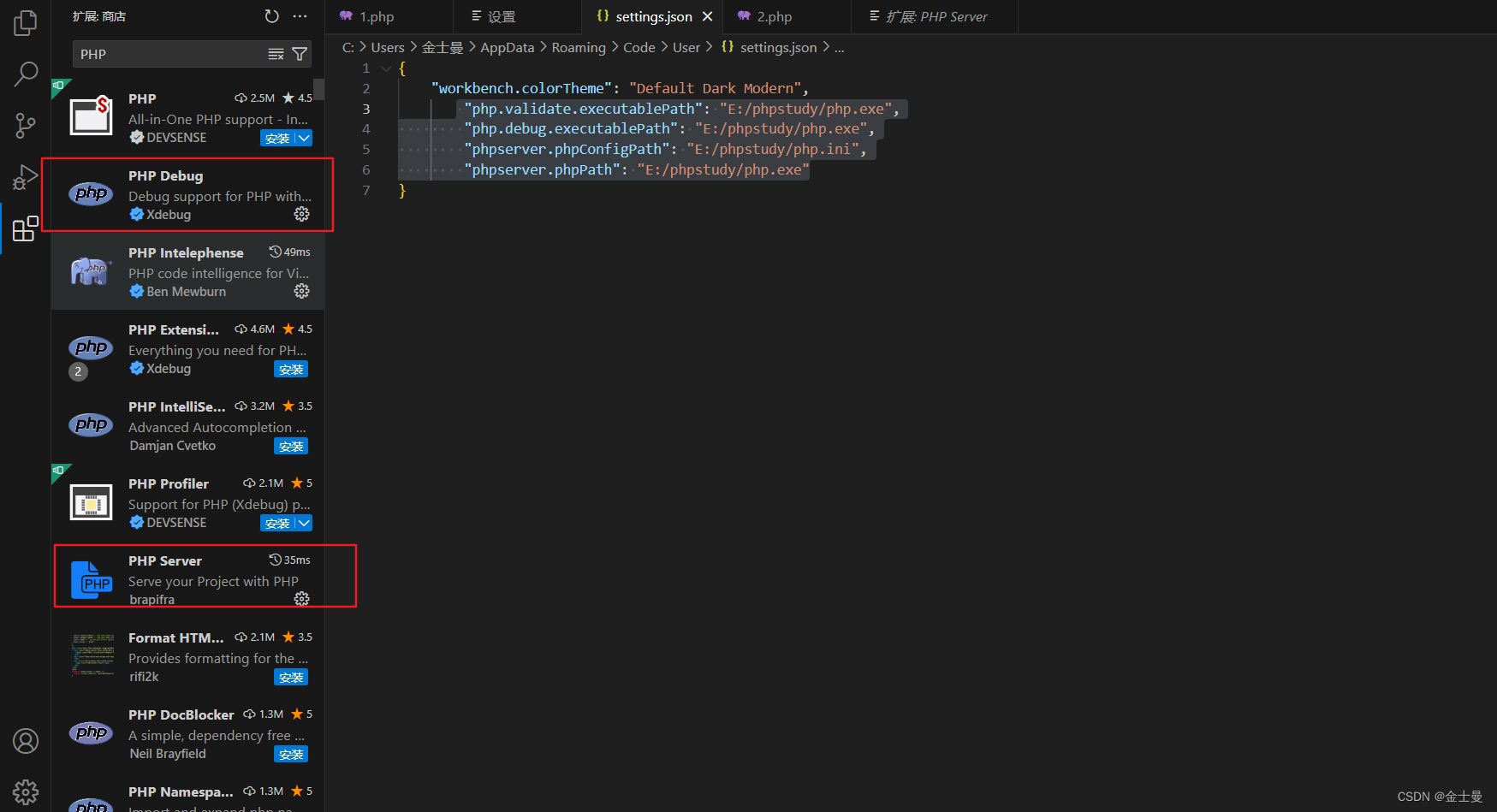The height and width of the screenshot is (812, 1497).
Task: Install the PHP DEVSENSE extension
Action: 277,138
